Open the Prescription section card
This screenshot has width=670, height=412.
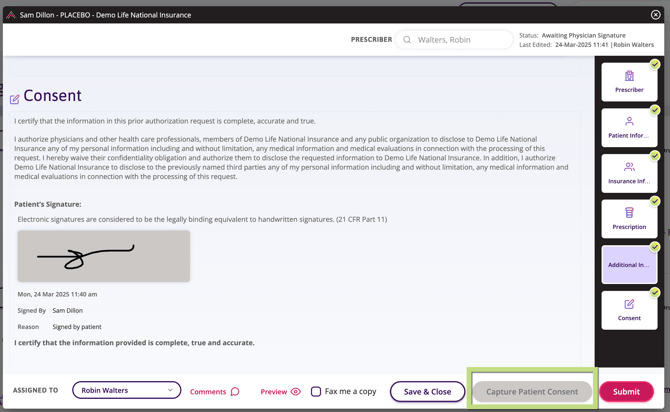click(x=629, y=219)
